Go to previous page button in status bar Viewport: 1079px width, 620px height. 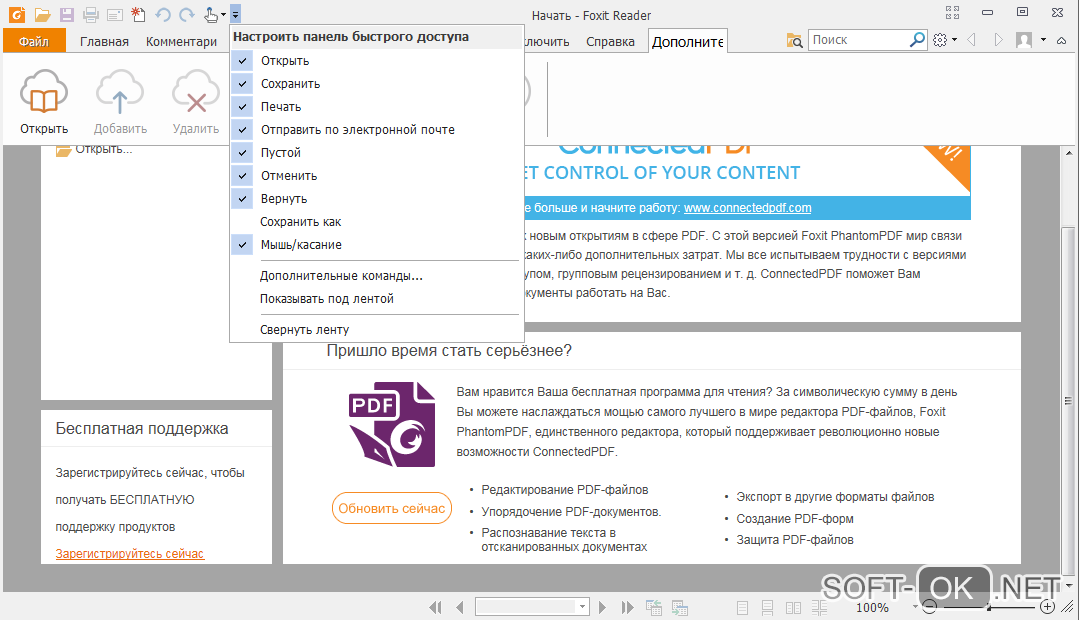(x=460, y=607)
